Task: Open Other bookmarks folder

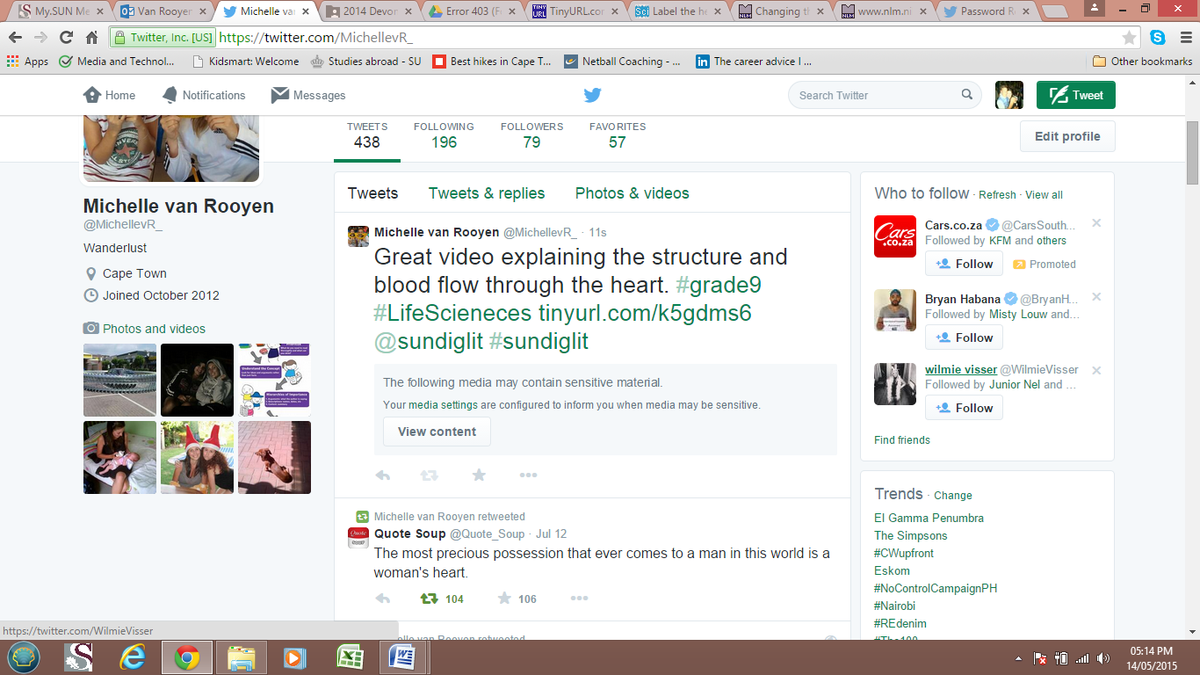Action: point(1143,61)
